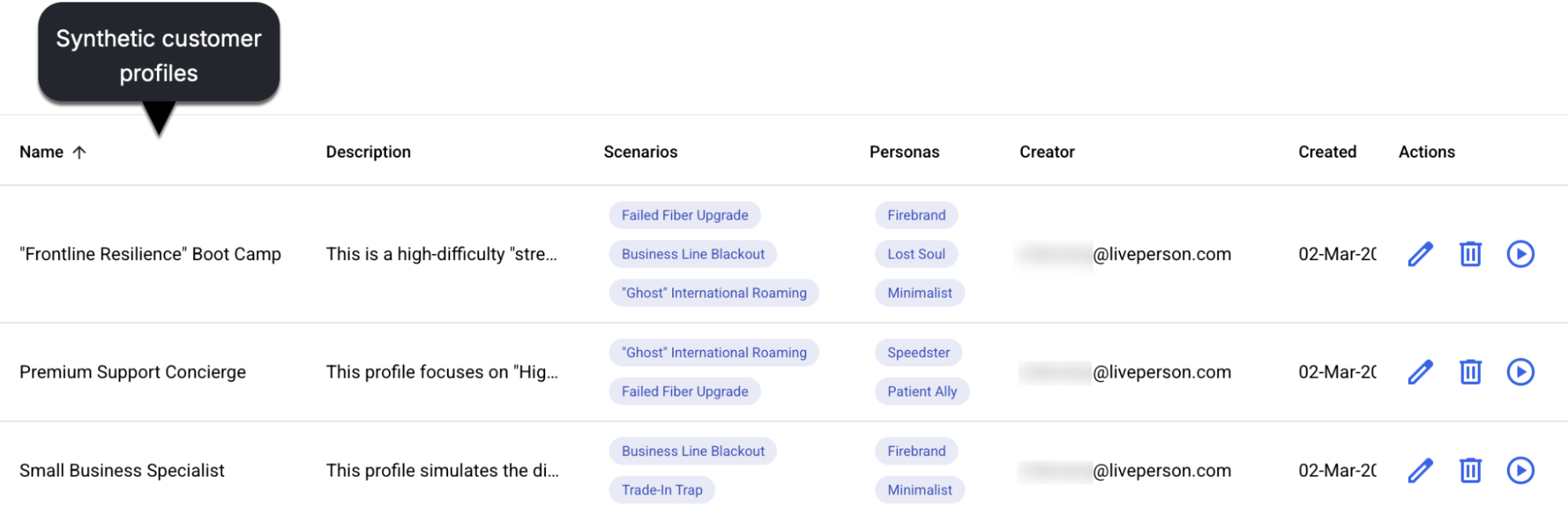Open the Failed Fiber Upgrade scenario chip

click(683, 215)
